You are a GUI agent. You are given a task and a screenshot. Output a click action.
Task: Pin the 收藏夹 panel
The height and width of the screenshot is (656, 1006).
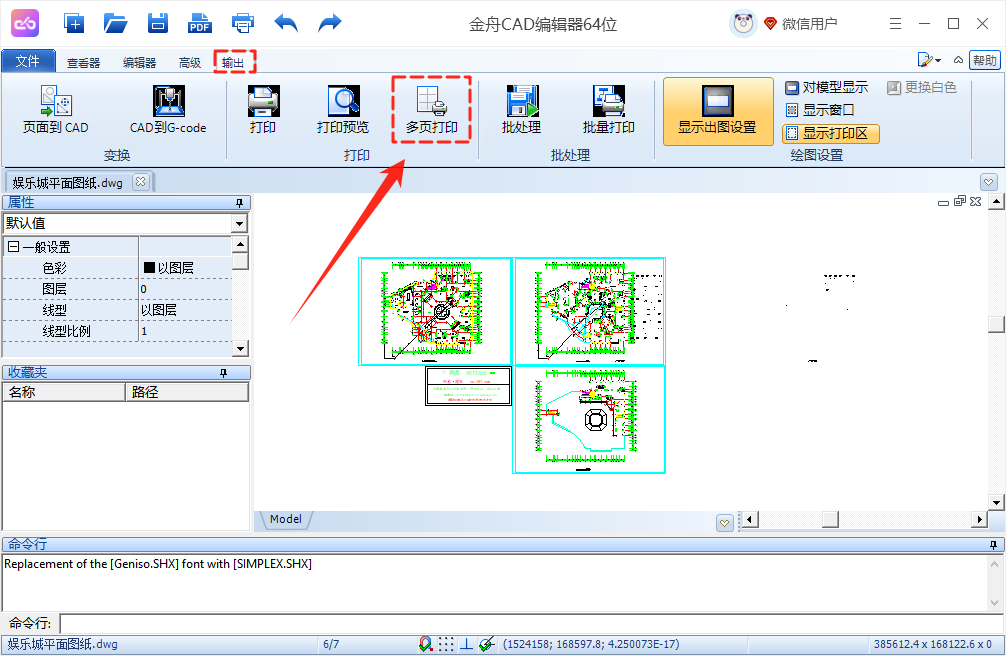pyautogui.click(x=223, y=373)
